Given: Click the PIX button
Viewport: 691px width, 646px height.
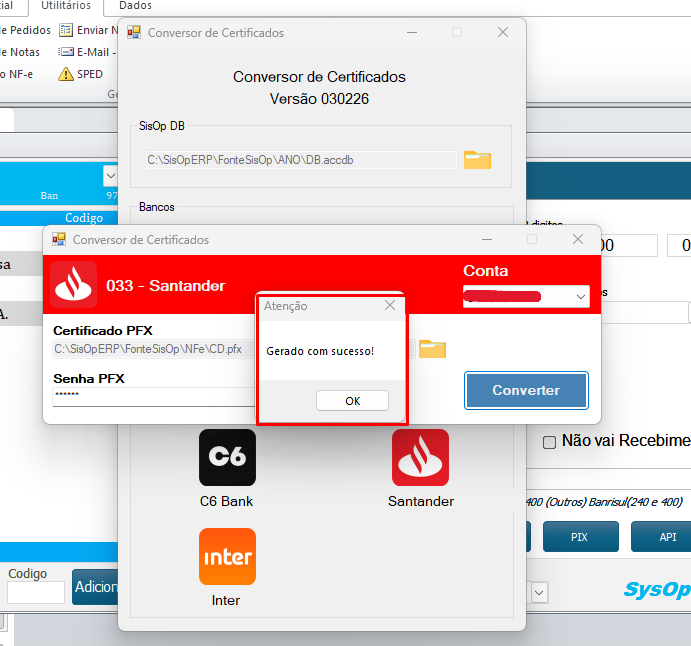Looking at the screenshot, I should pos(580,537).
